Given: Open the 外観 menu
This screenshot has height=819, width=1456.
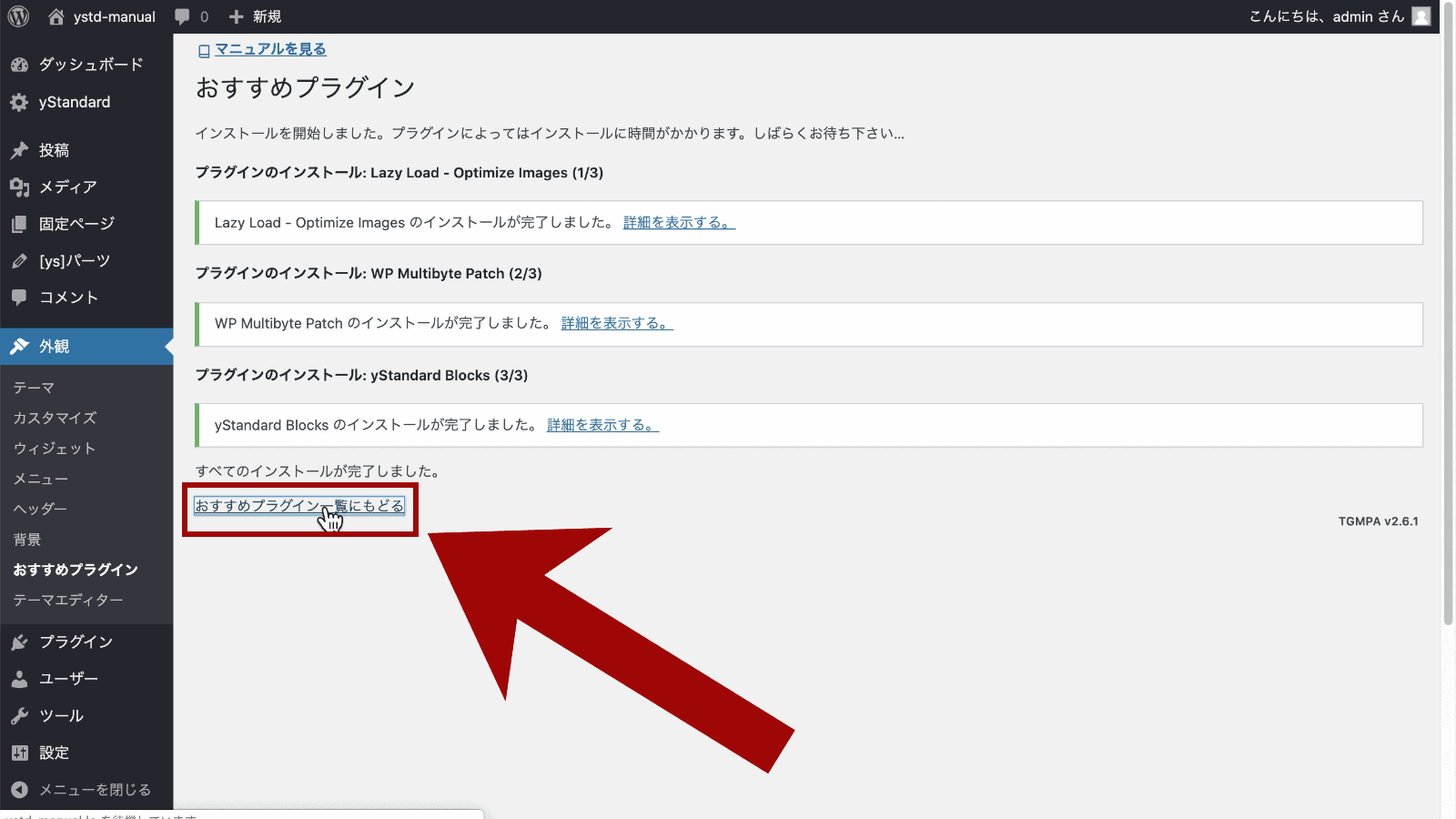Looking at the screenshot, I should coord(86,346).
